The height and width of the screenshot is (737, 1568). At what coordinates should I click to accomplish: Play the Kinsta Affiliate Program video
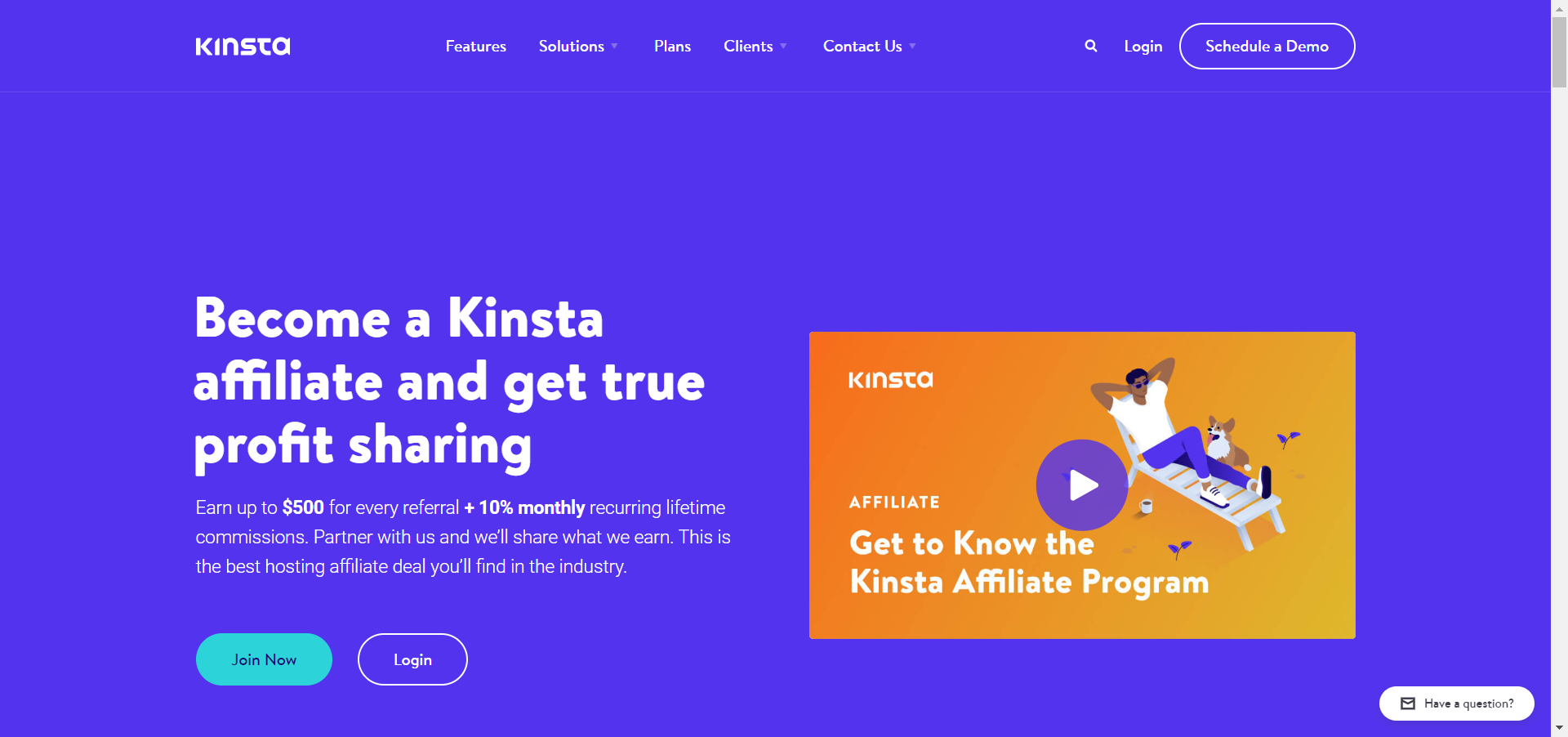click(1082, 485)
